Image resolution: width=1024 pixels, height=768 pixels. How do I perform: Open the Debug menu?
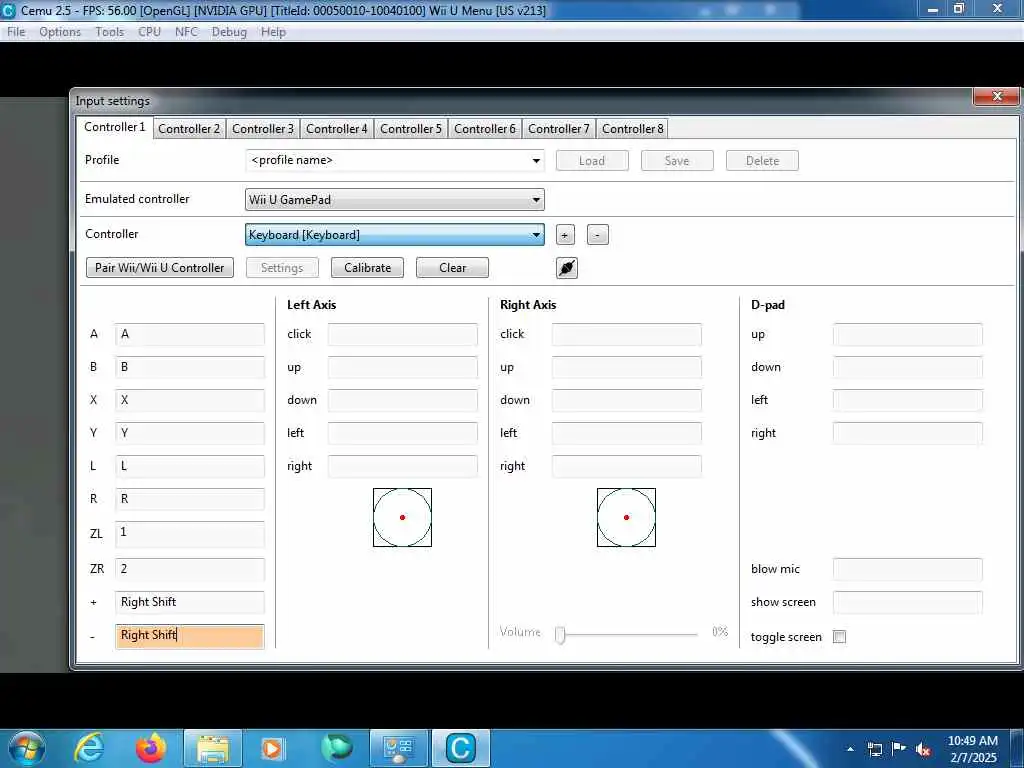click(229, 32)
